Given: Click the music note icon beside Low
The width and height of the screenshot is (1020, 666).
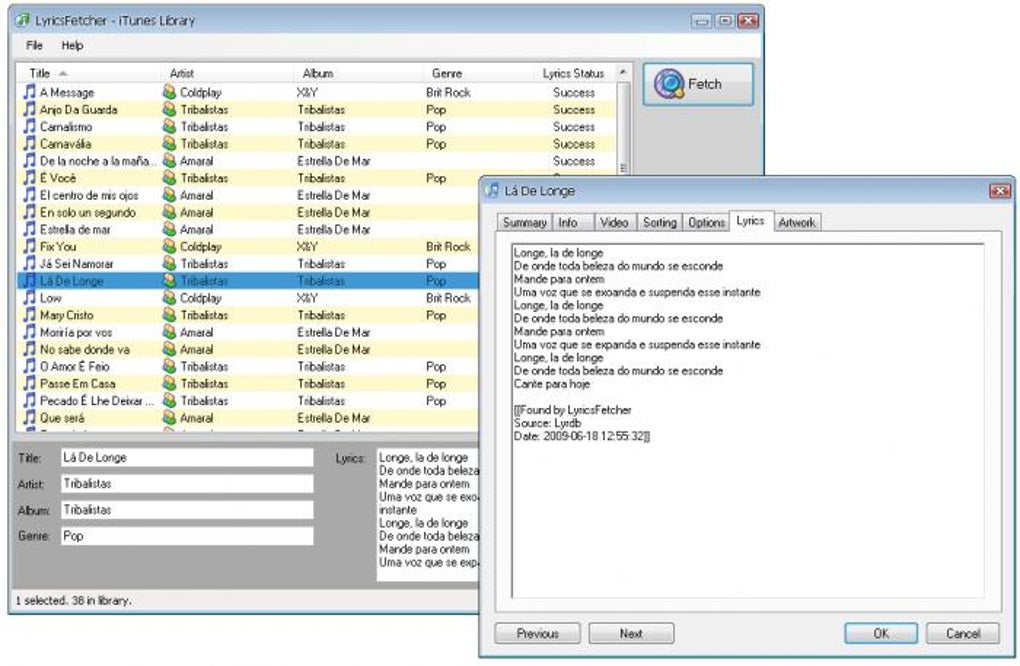Looking at the screenshot, I should pyautogui.click(x=29, y=297).
